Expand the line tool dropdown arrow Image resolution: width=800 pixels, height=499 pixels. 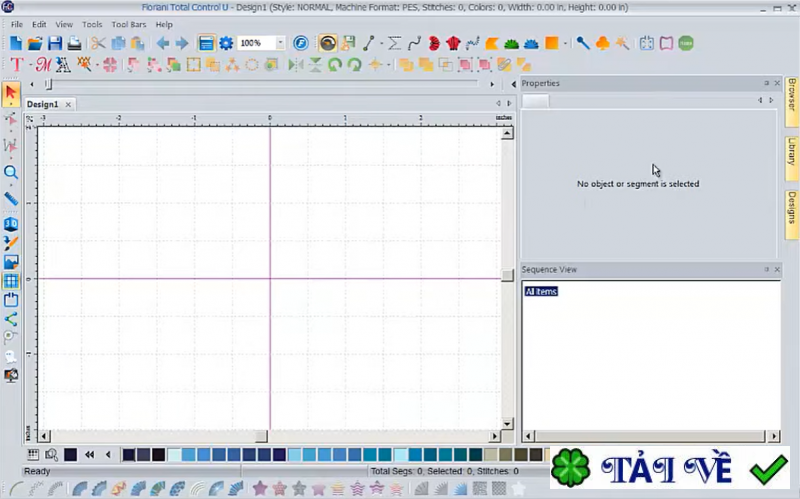point(381,44)
